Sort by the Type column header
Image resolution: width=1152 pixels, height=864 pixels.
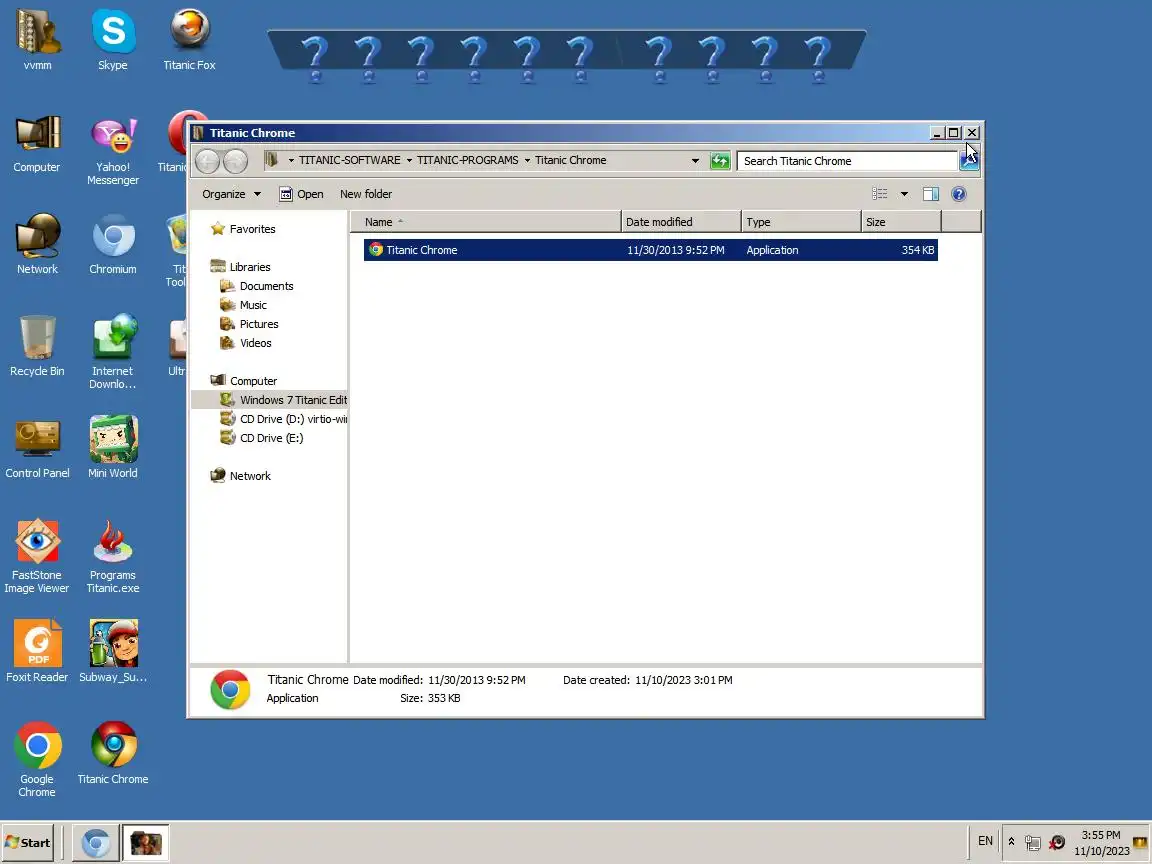[801, 222]
